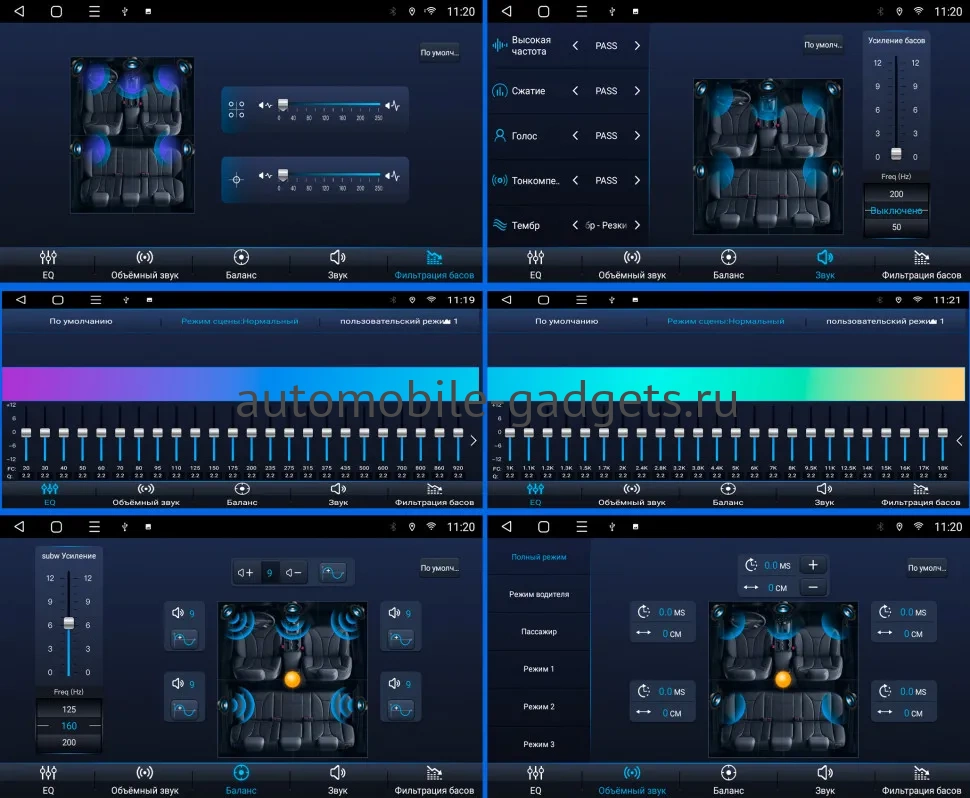Click the Голос voice icon in sound settings
This screenshot has width=970, height=798.
pos(500,136)
